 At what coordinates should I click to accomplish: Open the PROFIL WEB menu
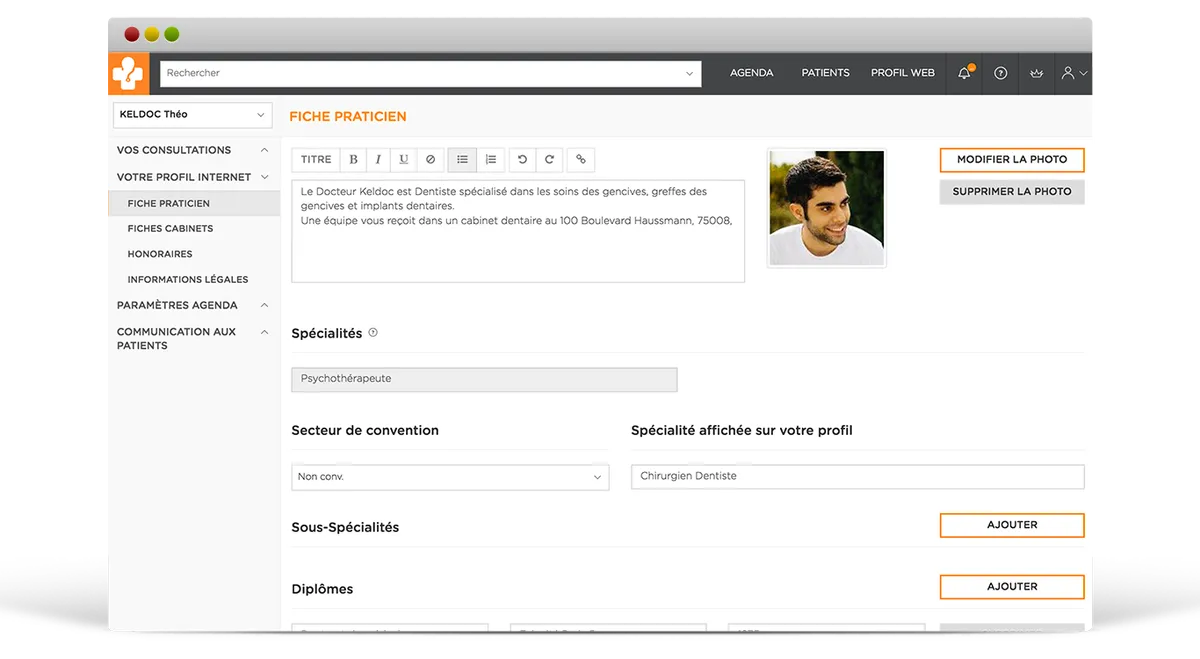(903, 73)
